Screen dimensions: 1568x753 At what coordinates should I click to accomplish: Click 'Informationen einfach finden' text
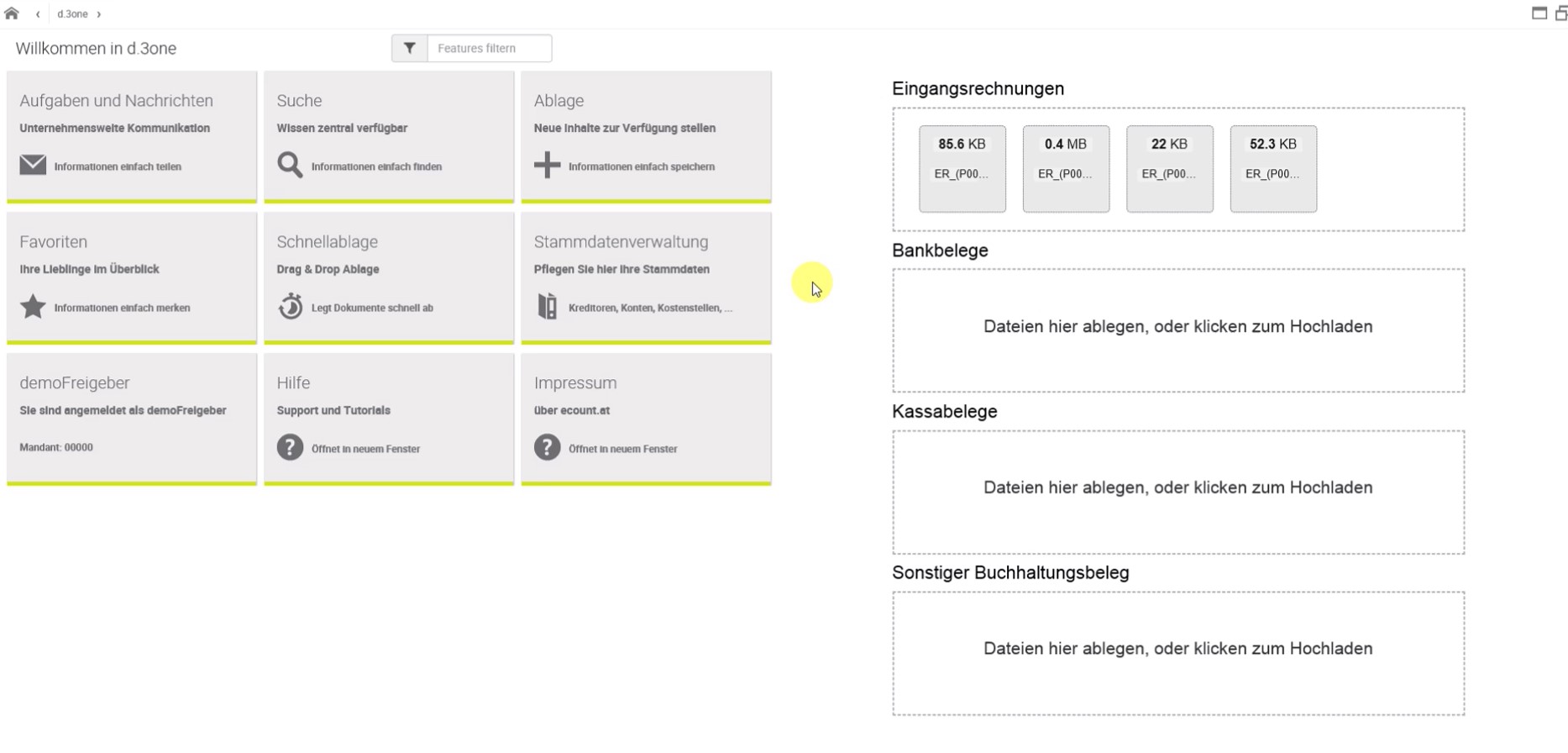376,166
